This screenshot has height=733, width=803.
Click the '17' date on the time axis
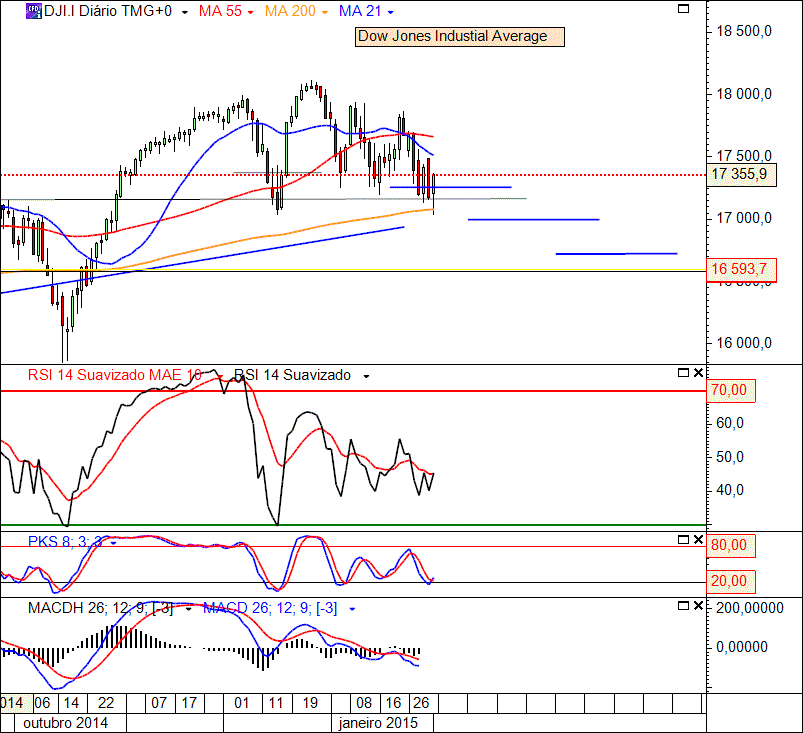189,703
